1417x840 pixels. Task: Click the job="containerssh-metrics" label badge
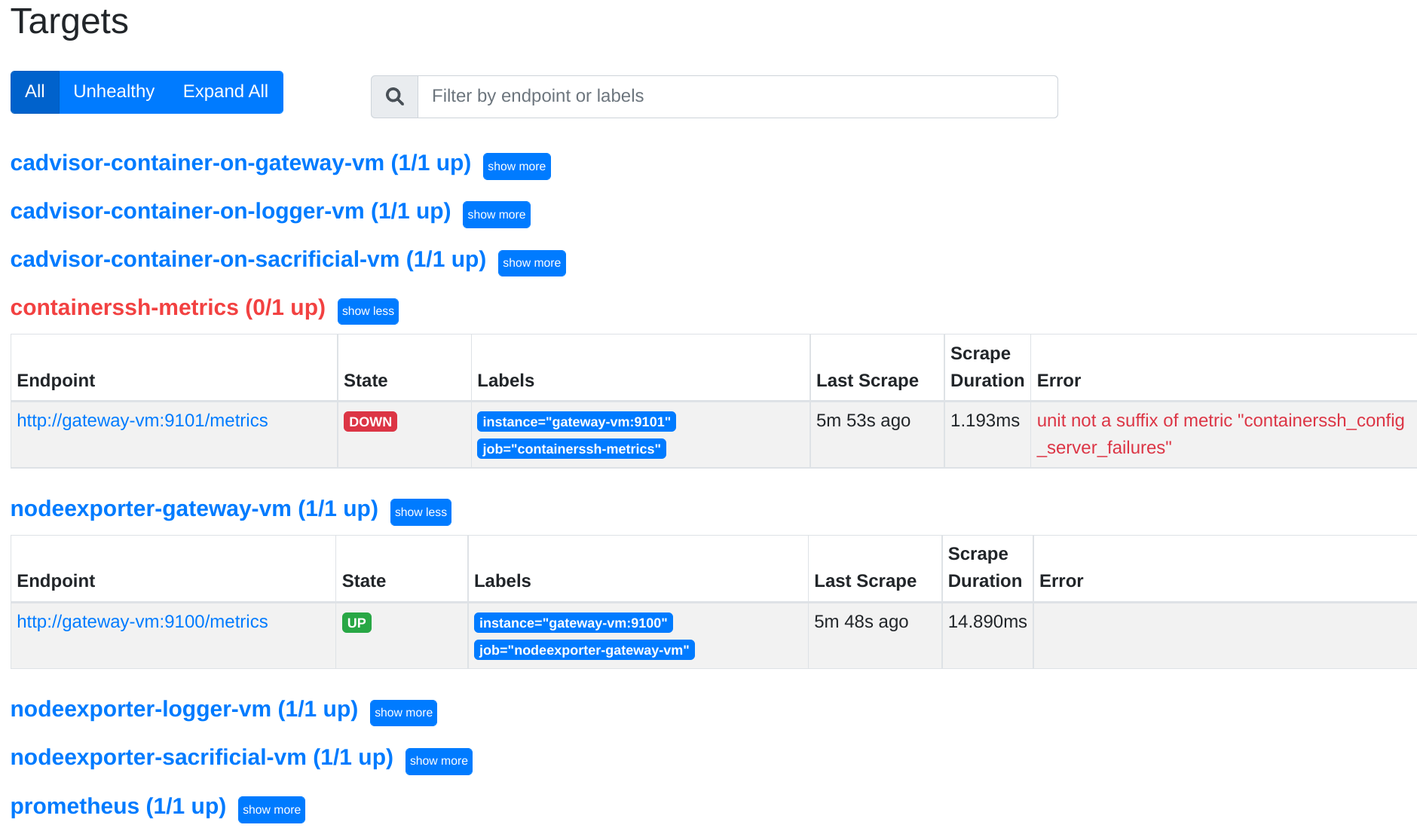click(x=571, y=448)
